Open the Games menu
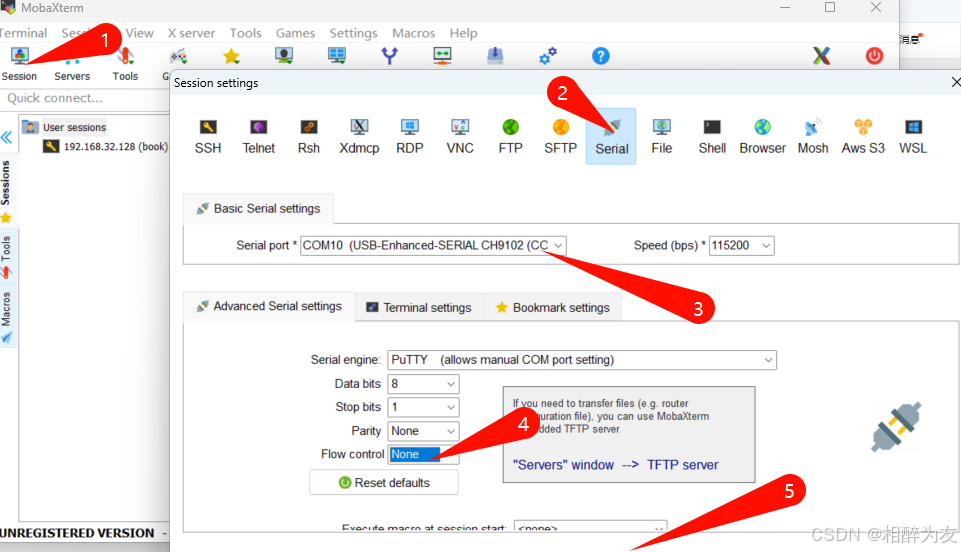This screenshot has width=961, height=552. pos(295,33)
